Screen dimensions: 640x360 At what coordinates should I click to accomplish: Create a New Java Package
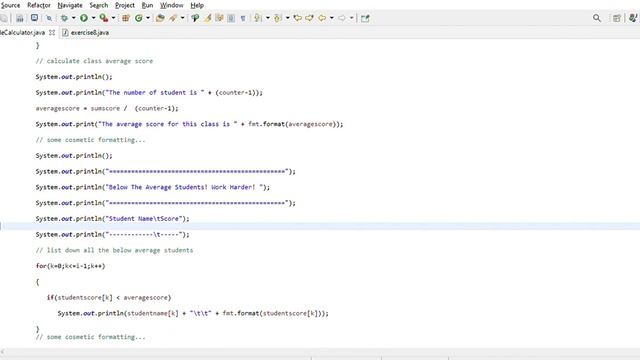126,18
